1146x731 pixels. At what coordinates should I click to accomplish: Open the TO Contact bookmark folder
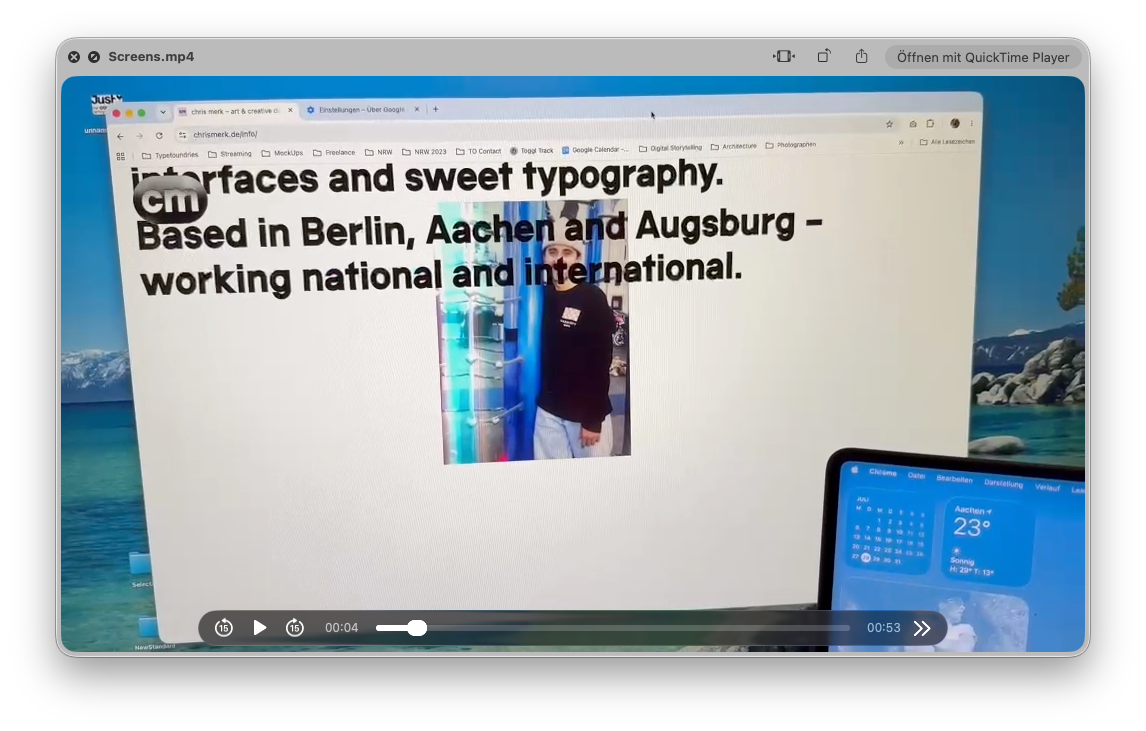[x=479, y=151]
